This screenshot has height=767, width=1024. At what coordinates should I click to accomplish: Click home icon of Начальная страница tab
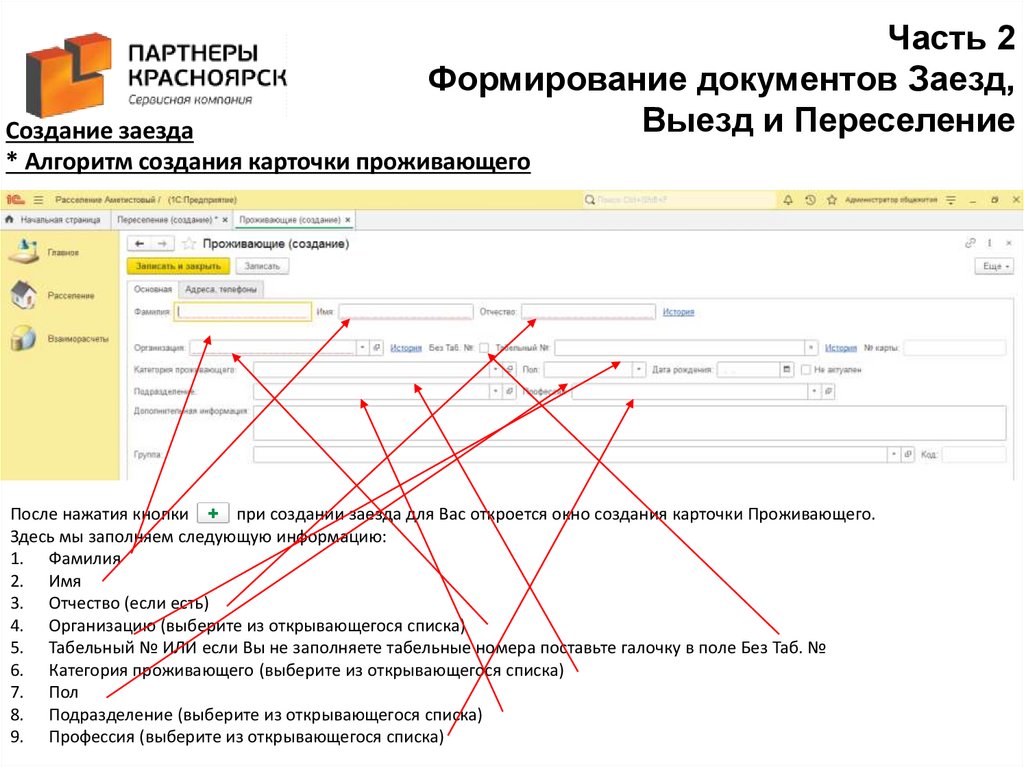coord(9,220)
